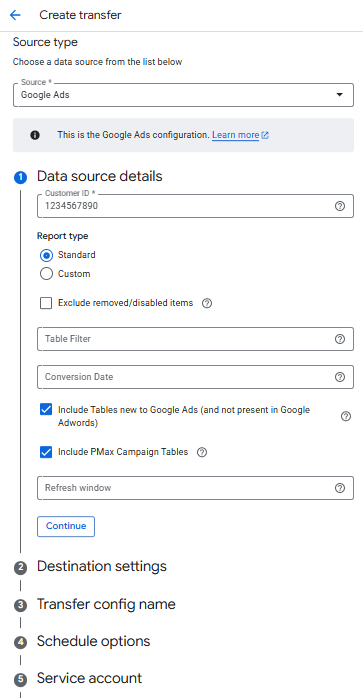Open Table Filter help icon

[340, 339]
